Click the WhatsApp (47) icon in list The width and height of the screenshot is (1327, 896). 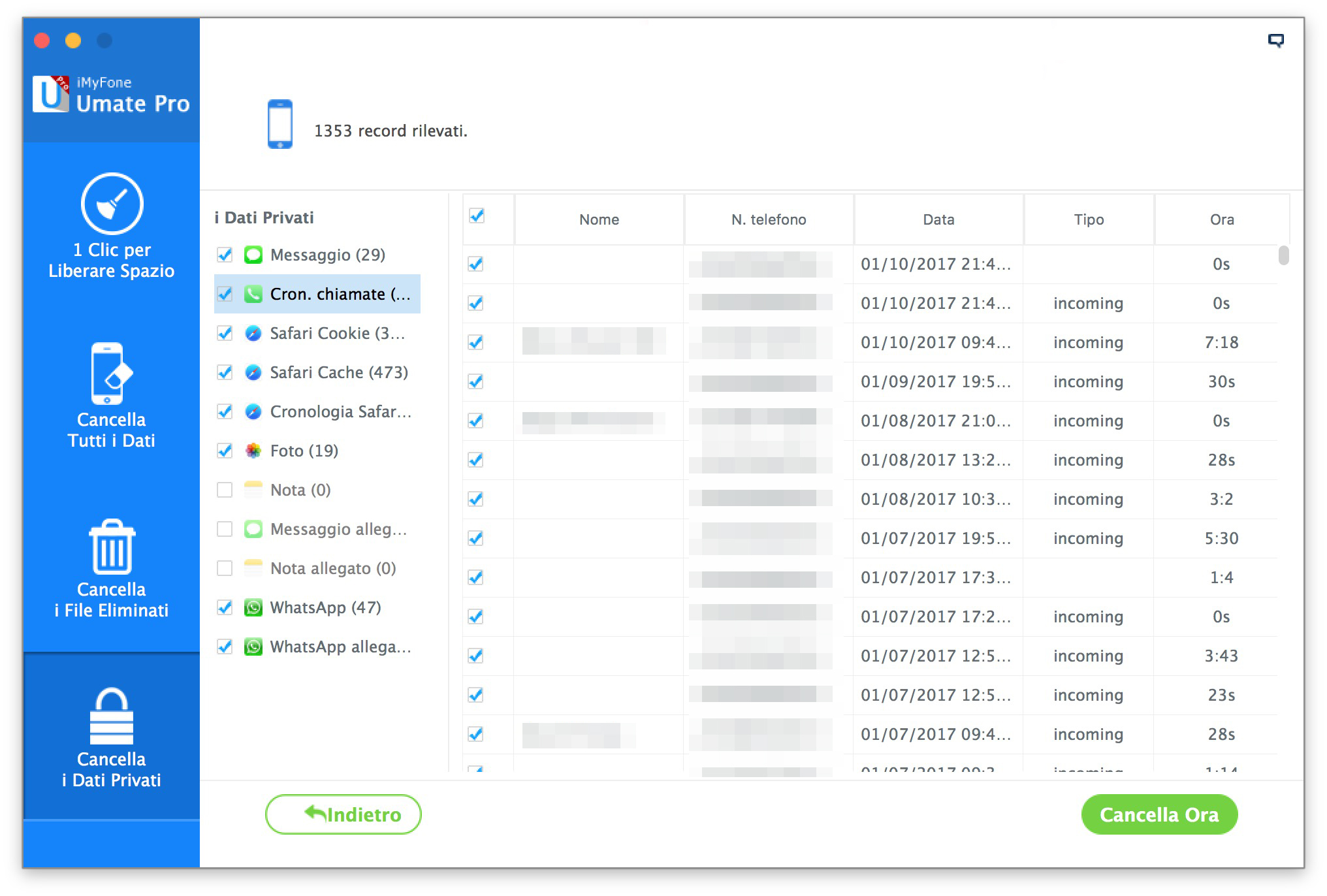click(x=253, y=607)
